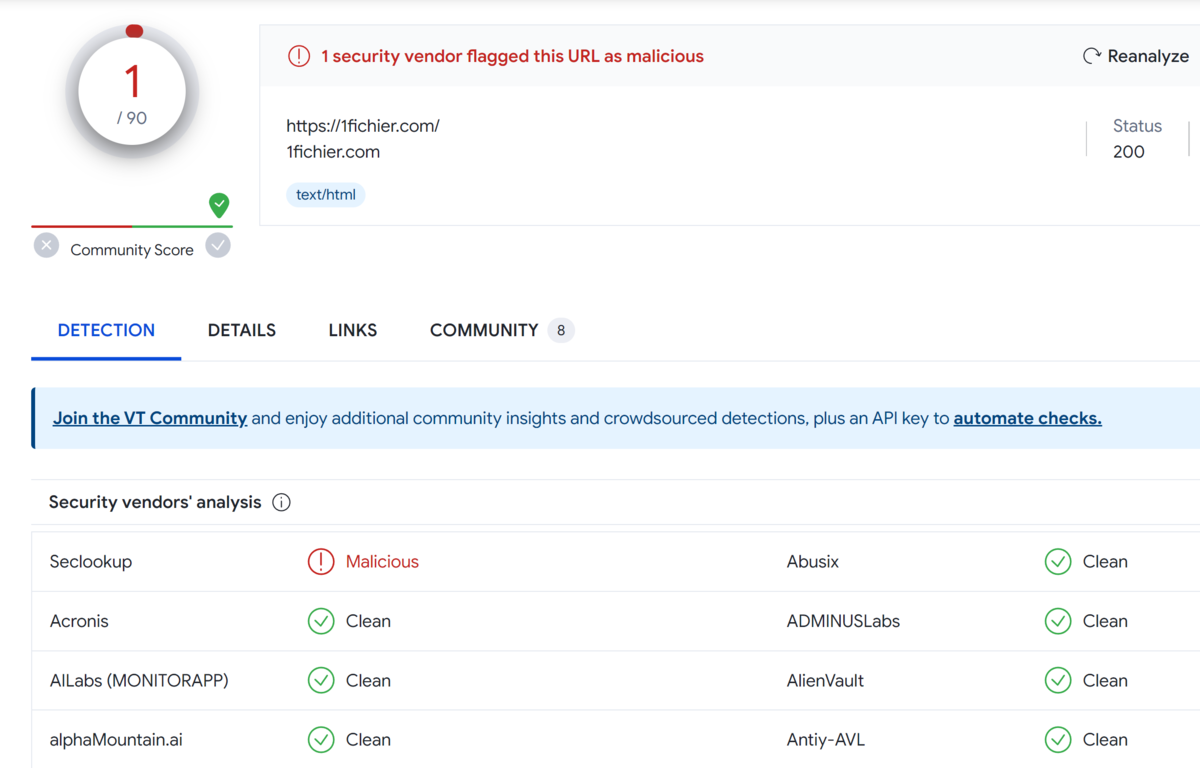Click the red malicious alert icon in header

[x=299, y=56]
